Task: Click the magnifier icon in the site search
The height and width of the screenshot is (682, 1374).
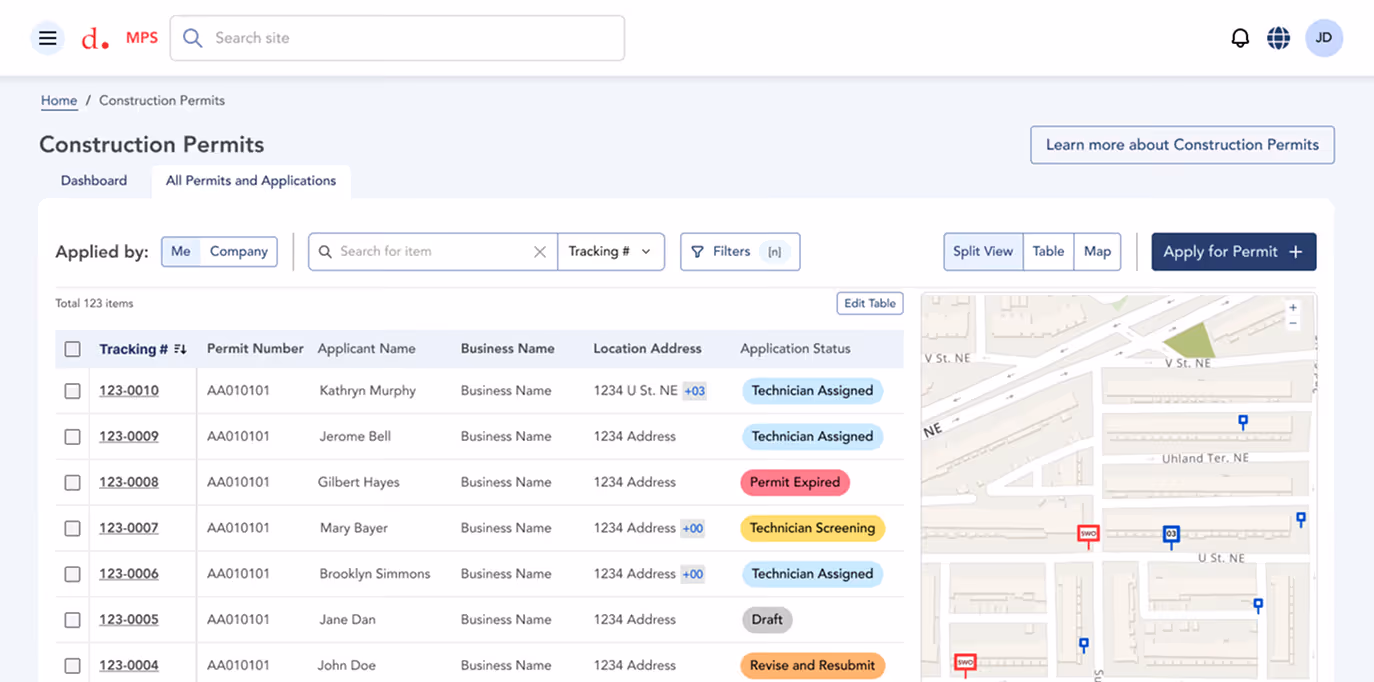Action: [x=191, y=37]
